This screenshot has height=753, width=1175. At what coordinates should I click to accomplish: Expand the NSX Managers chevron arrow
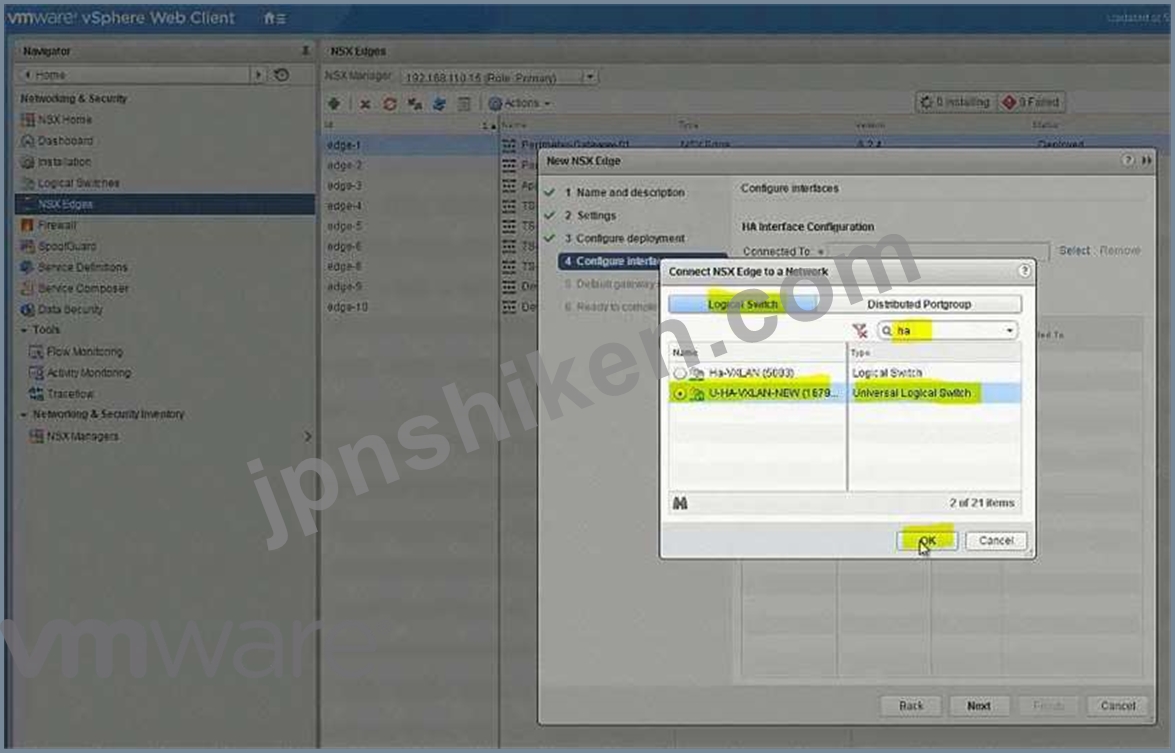tap(307, 436)
